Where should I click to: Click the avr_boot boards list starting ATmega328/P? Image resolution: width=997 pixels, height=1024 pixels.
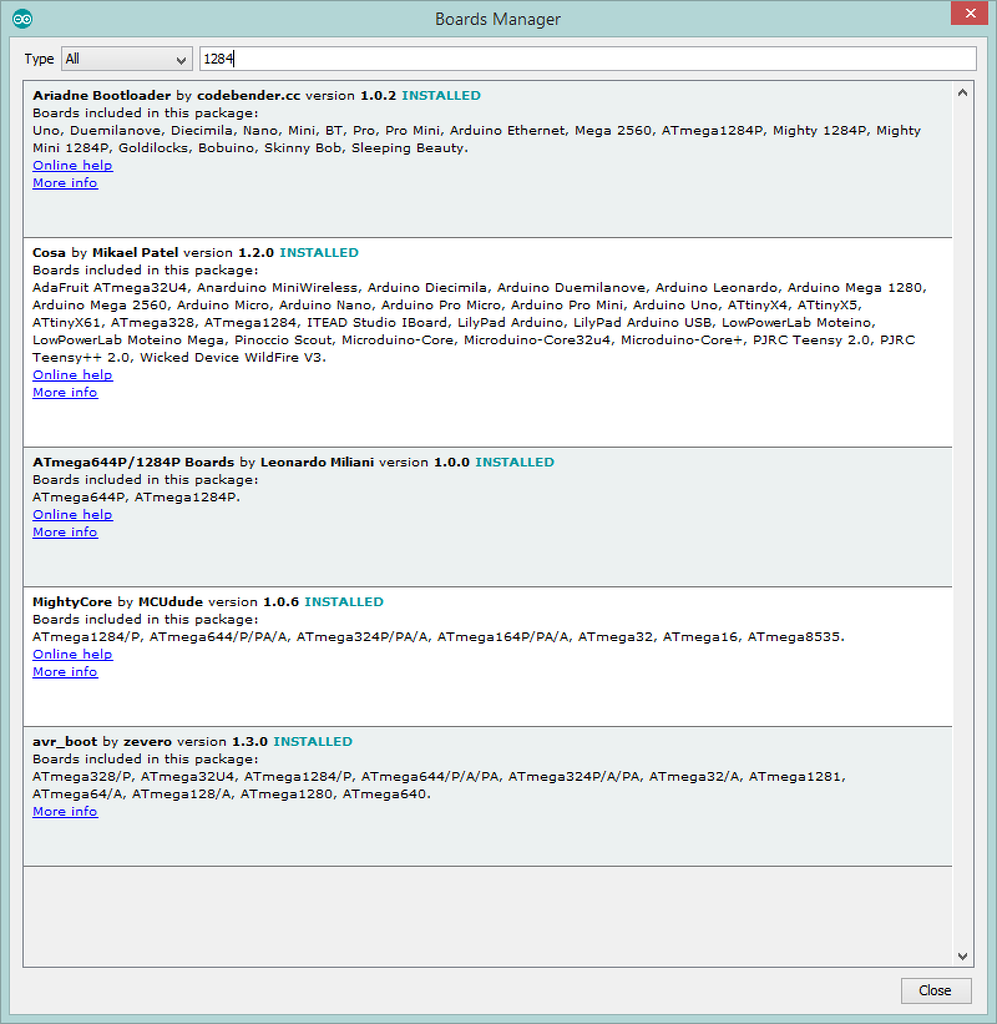click(x=439, y=786)
